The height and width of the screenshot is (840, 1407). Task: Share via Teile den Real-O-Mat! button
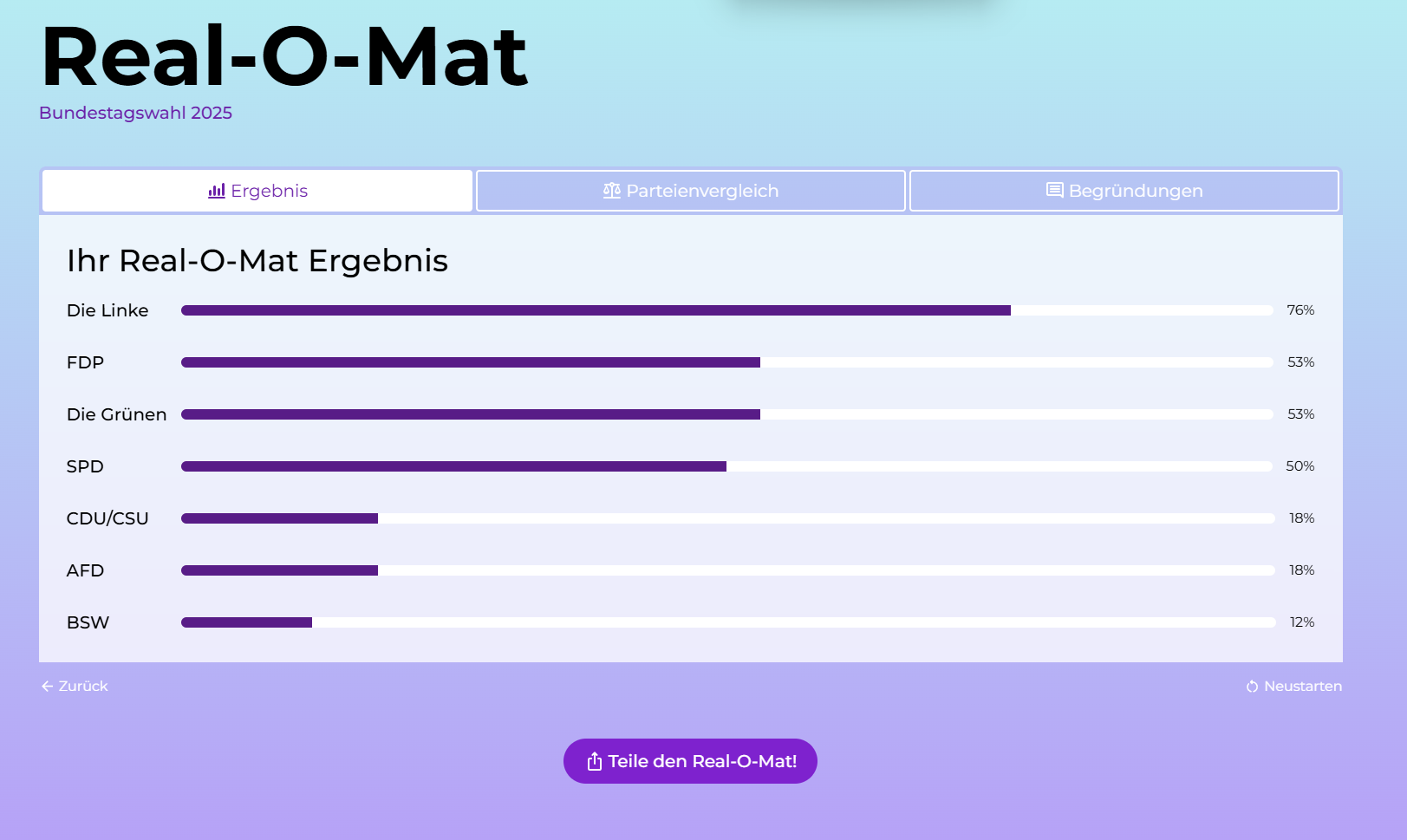click(x=690, y=761)
